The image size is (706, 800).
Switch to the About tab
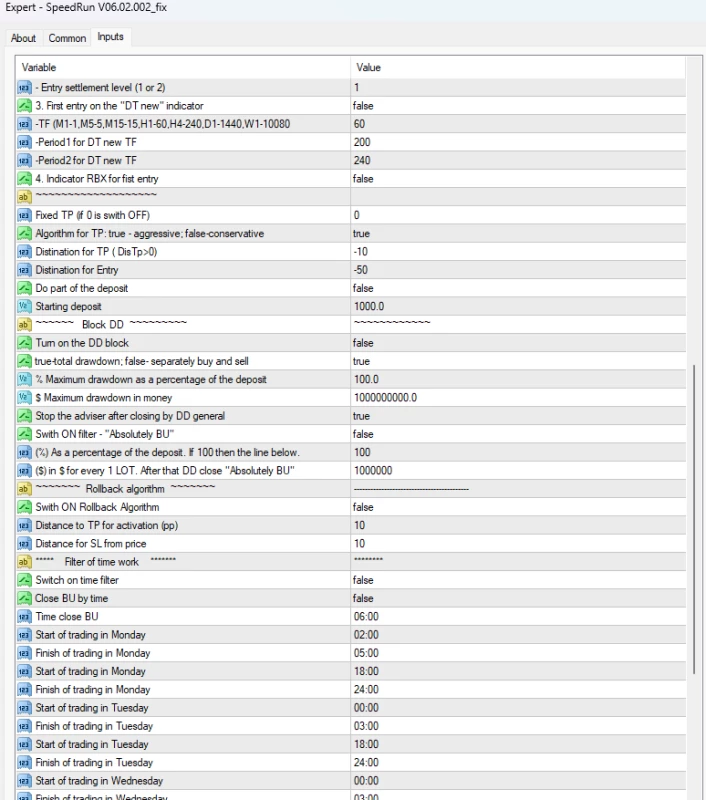coord(23,38)
